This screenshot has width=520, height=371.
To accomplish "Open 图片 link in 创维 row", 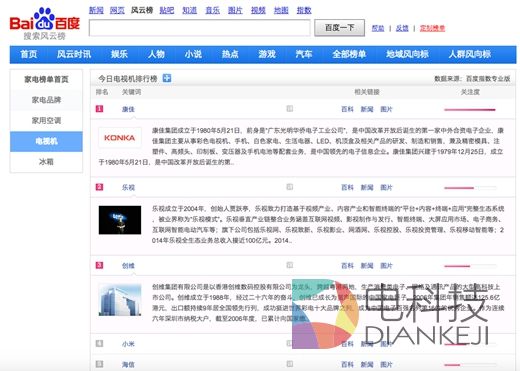I will [x=386, y=266].
